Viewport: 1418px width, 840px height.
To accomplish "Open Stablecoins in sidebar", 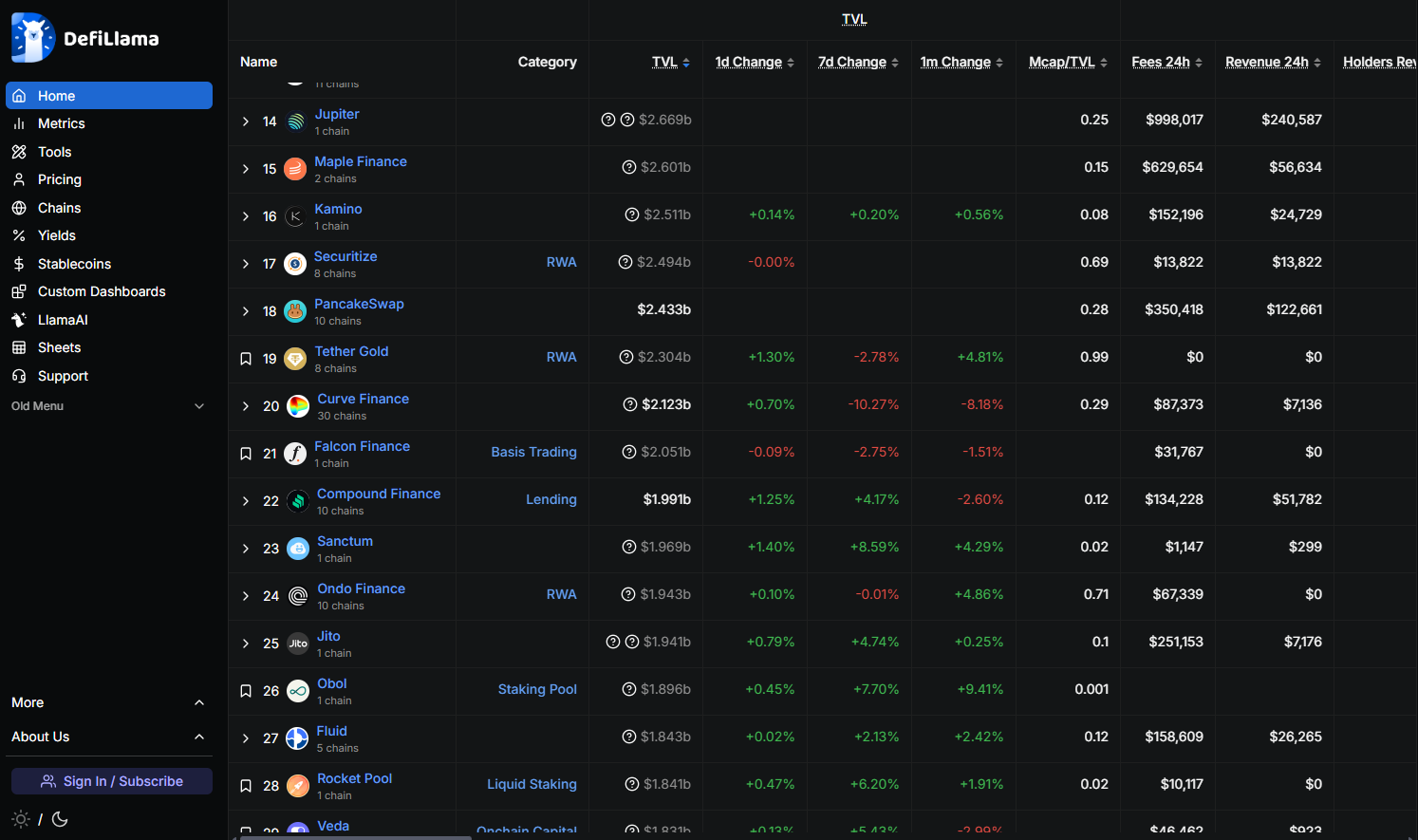I will point(74,264).
